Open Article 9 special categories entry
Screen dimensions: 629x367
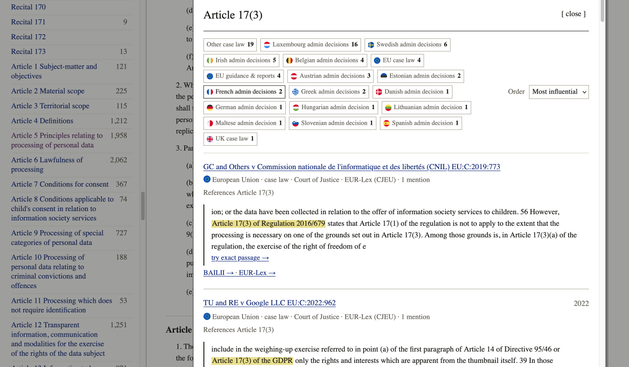[x=57, y=237]
